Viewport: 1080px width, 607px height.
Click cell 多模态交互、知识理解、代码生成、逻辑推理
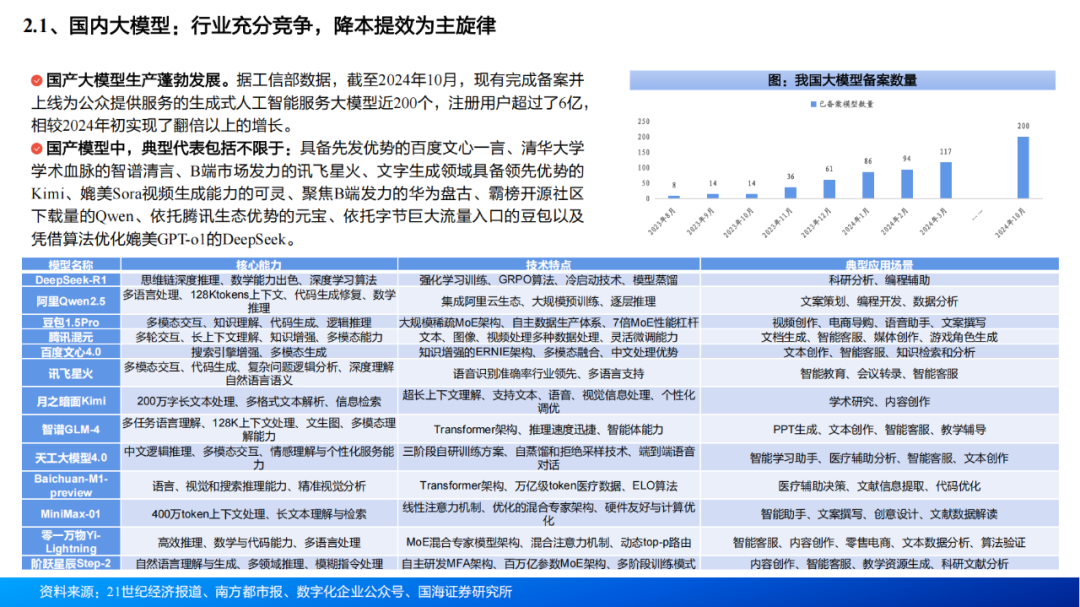(x=259, y=322)
